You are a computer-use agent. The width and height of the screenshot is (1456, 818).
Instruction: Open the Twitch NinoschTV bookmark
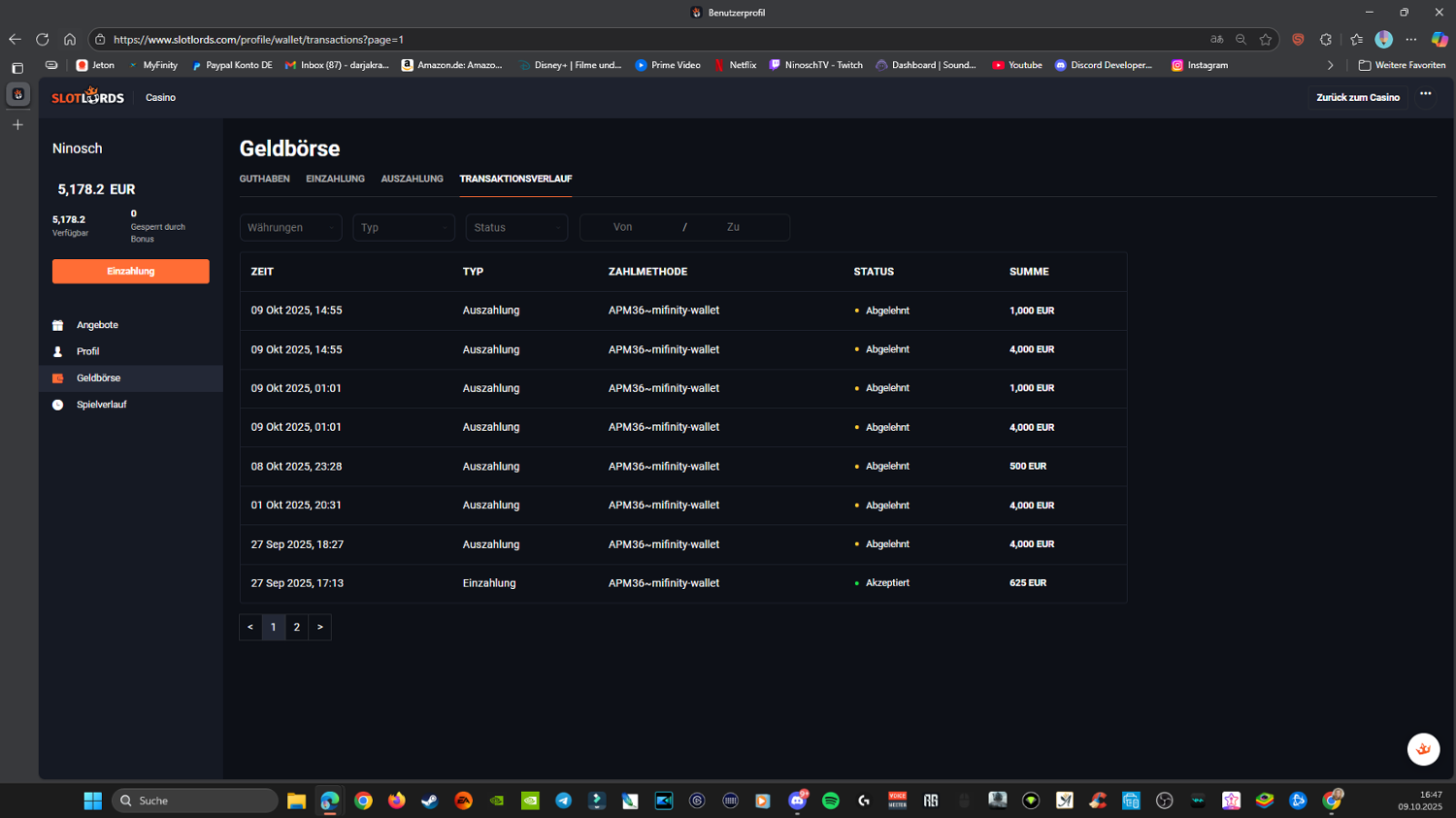(815, 65)
